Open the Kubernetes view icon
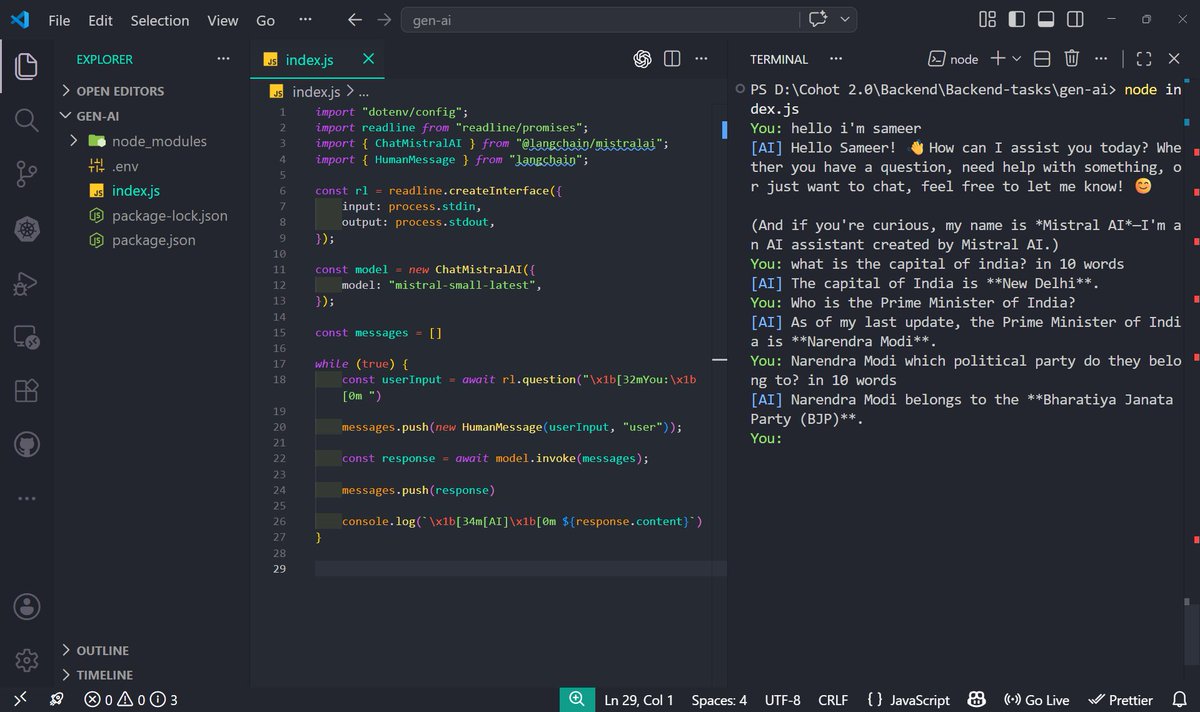Screen dimensions: 1200x712 27,229
